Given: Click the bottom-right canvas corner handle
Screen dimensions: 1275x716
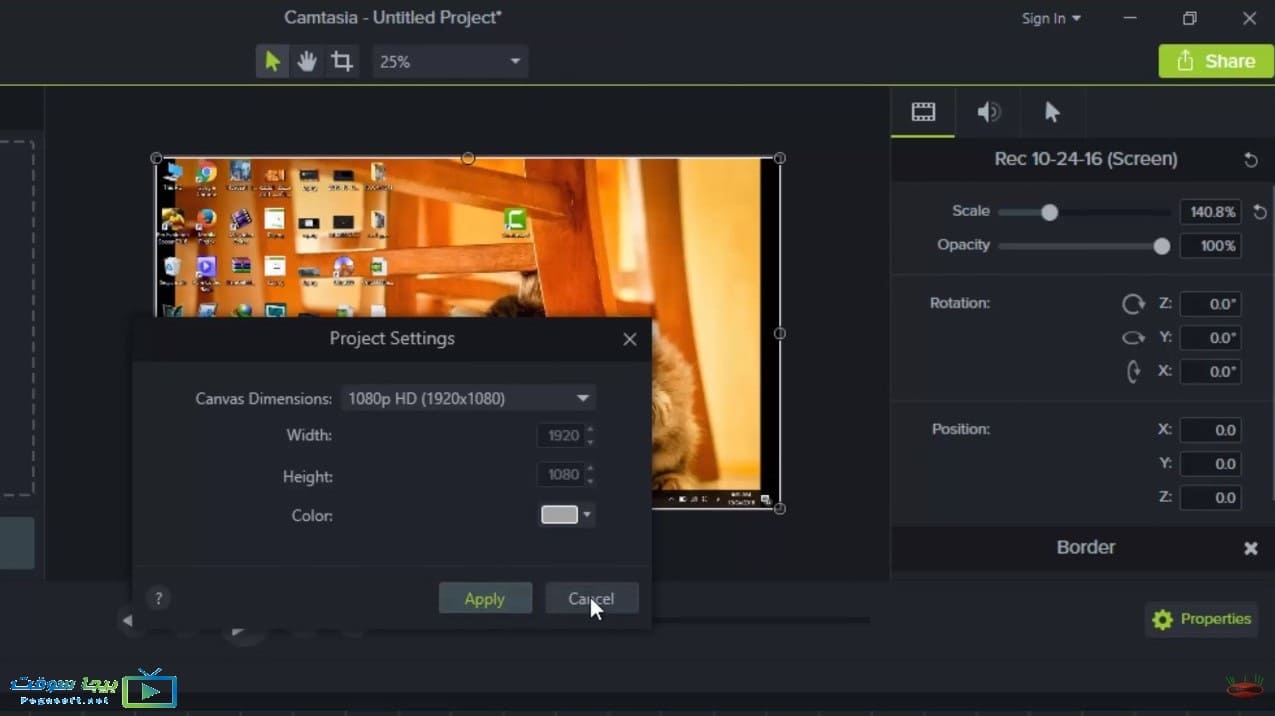Looking at the screenshot, I should coord(780,508).
